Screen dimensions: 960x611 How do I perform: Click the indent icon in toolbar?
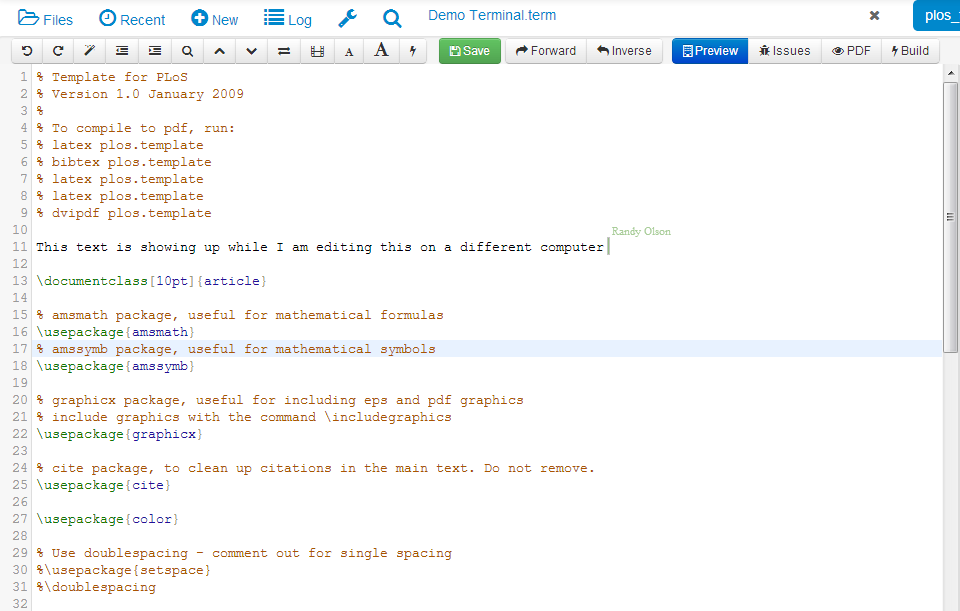(155, 51)
